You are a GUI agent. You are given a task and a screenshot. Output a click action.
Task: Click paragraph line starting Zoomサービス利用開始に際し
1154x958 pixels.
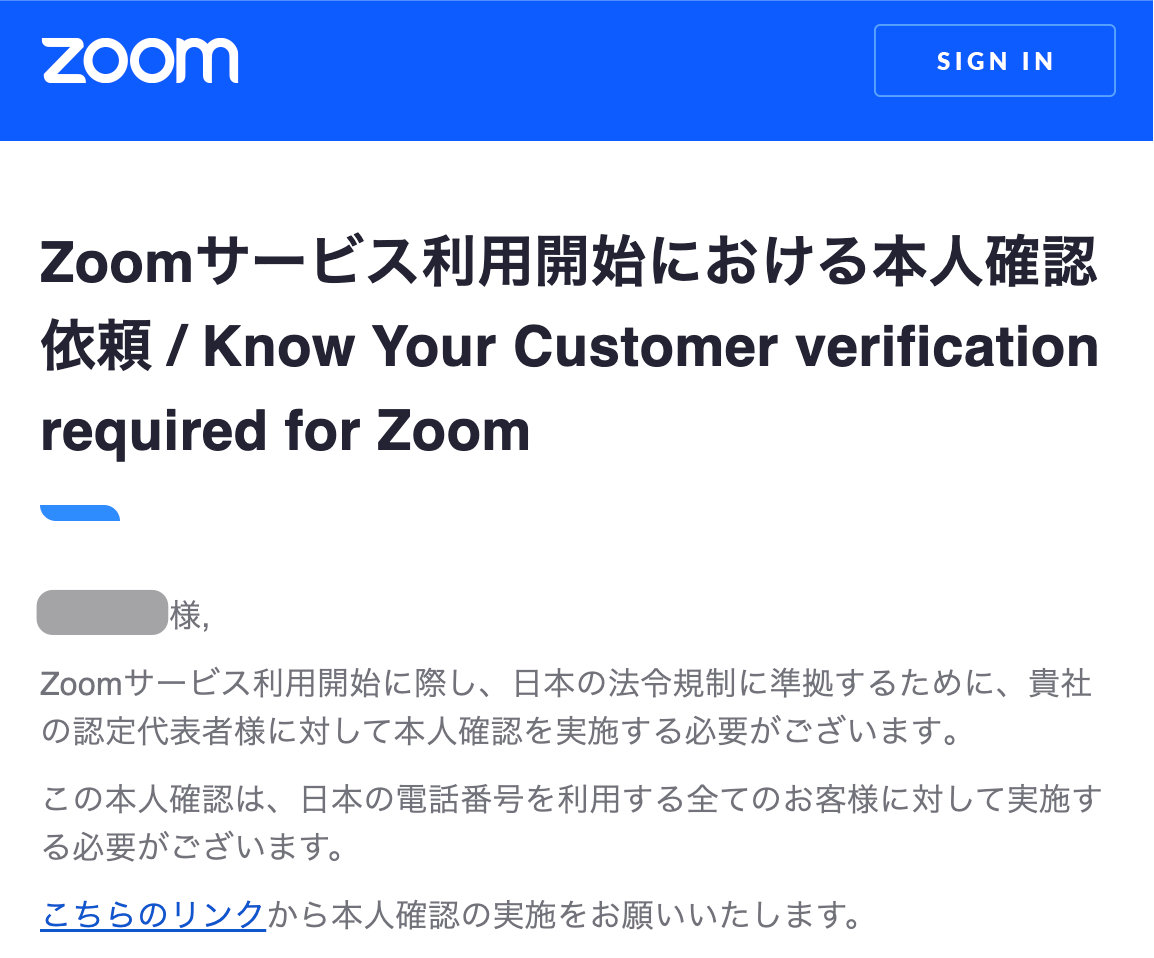tap(565, 684)
